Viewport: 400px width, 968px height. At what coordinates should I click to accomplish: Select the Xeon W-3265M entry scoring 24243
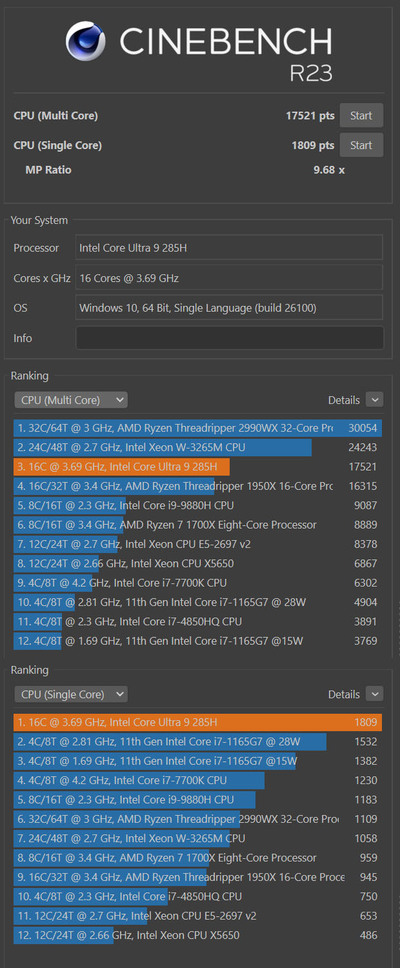coord(198,447)
